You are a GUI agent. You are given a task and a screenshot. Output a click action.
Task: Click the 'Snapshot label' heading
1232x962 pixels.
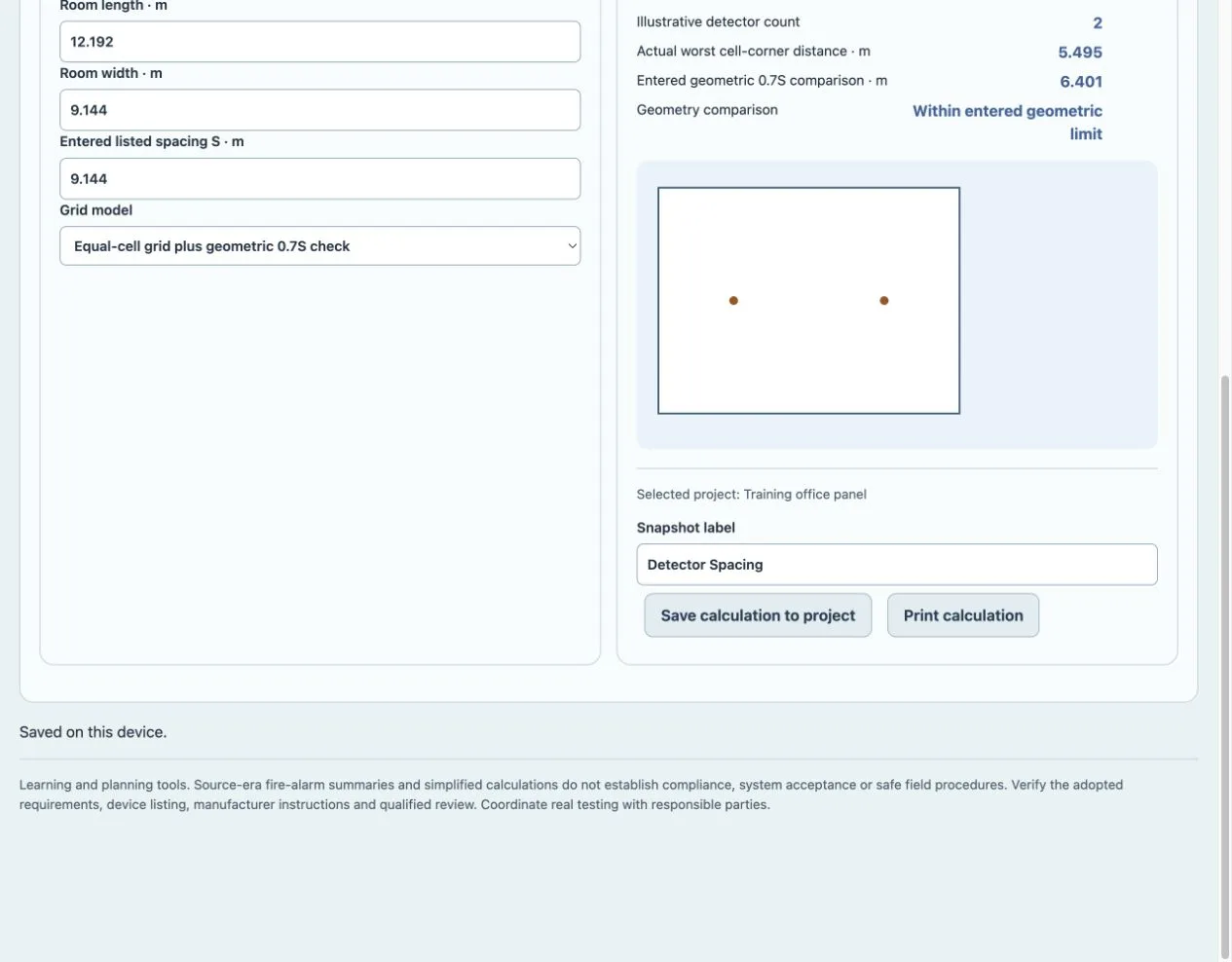click(686, 528)
